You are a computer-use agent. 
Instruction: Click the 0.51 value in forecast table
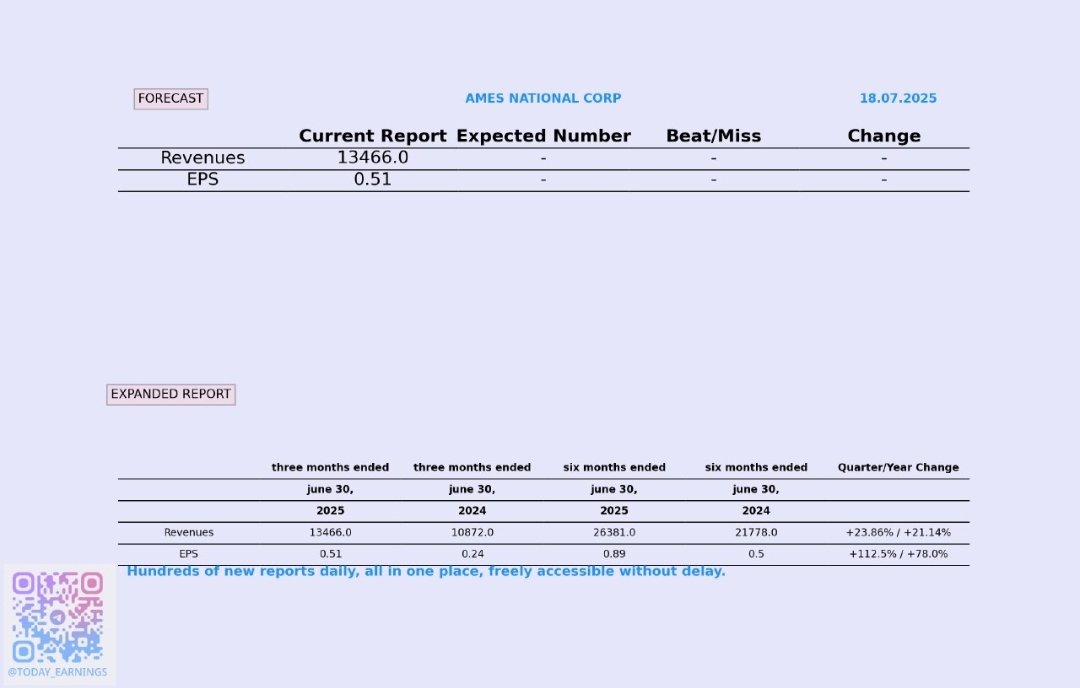click(373, 179)
